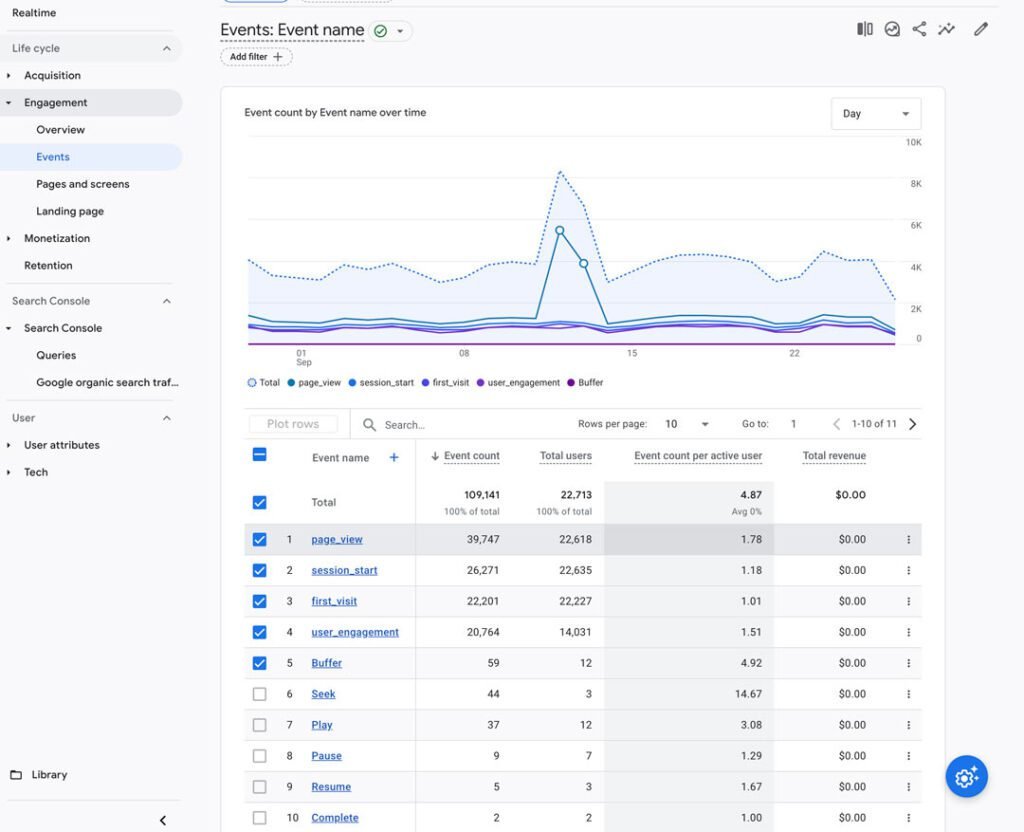Image resolution: width=1024 pixels, height=832 pixels.
Task: Click the Insights trend icon in toolbar
Action: point(892,29)
